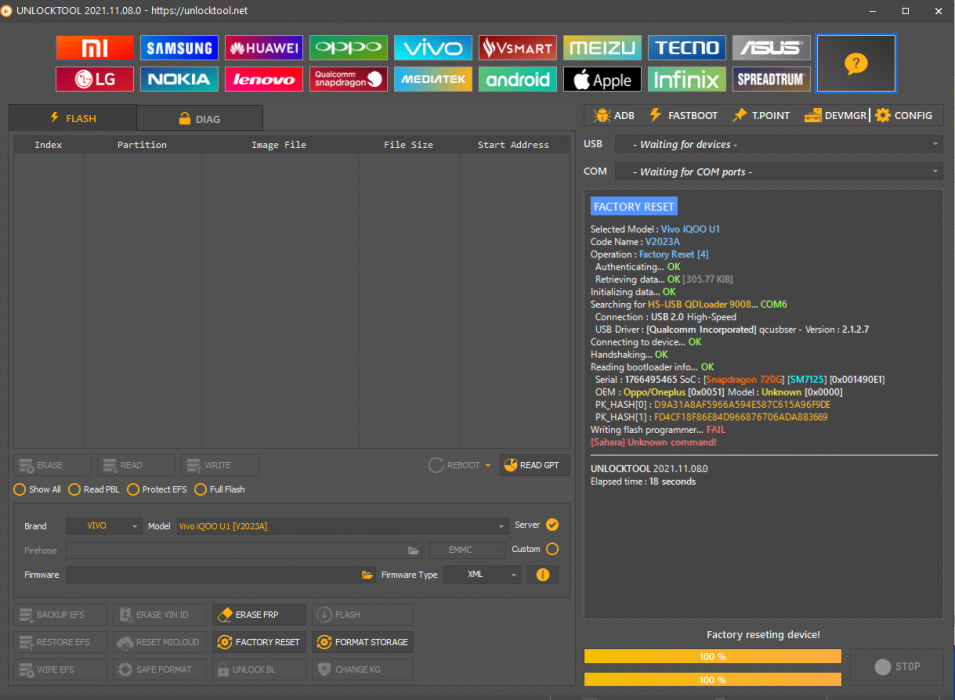Click the Index column header
The image size is (955, 700).
tap(48, 145)
